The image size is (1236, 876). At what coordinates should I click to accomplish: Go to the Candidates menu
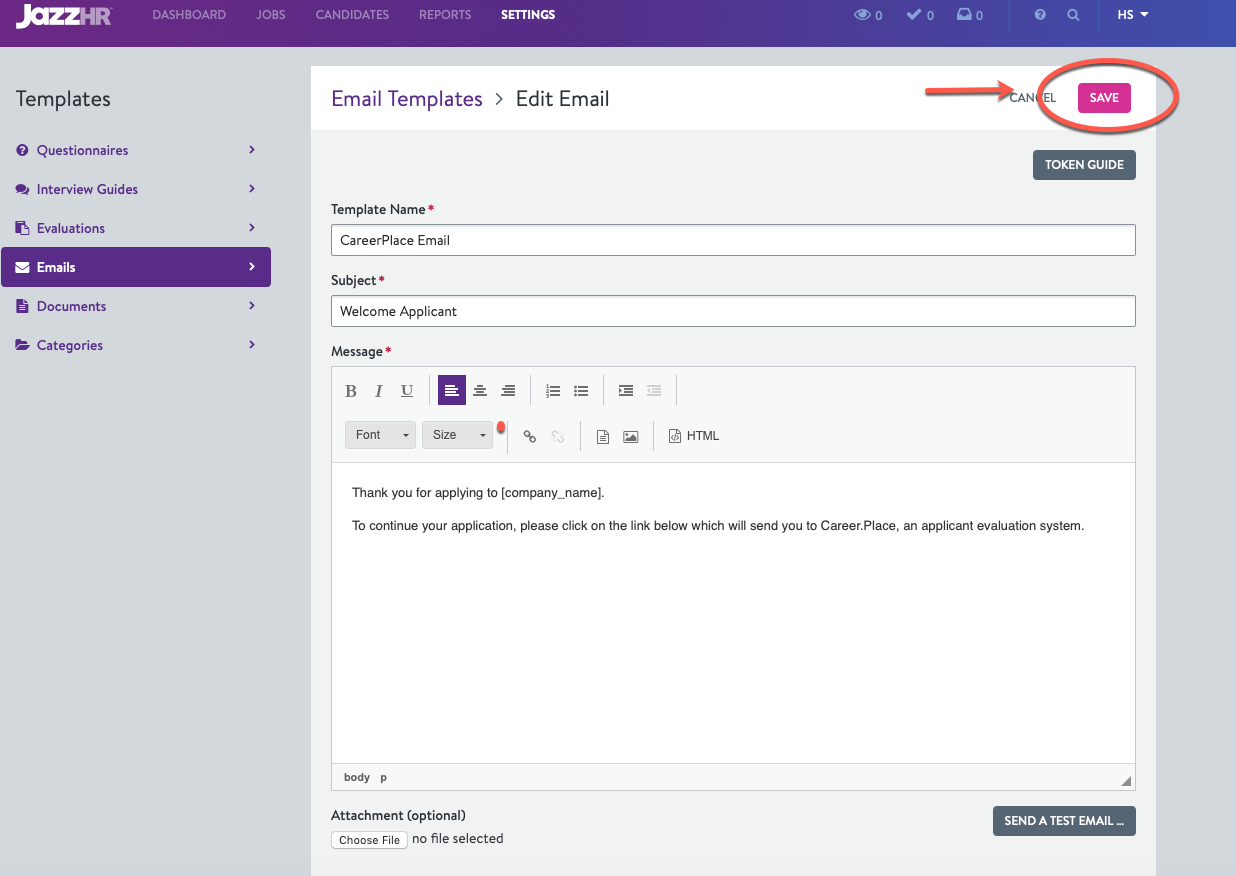click(352, 15)
